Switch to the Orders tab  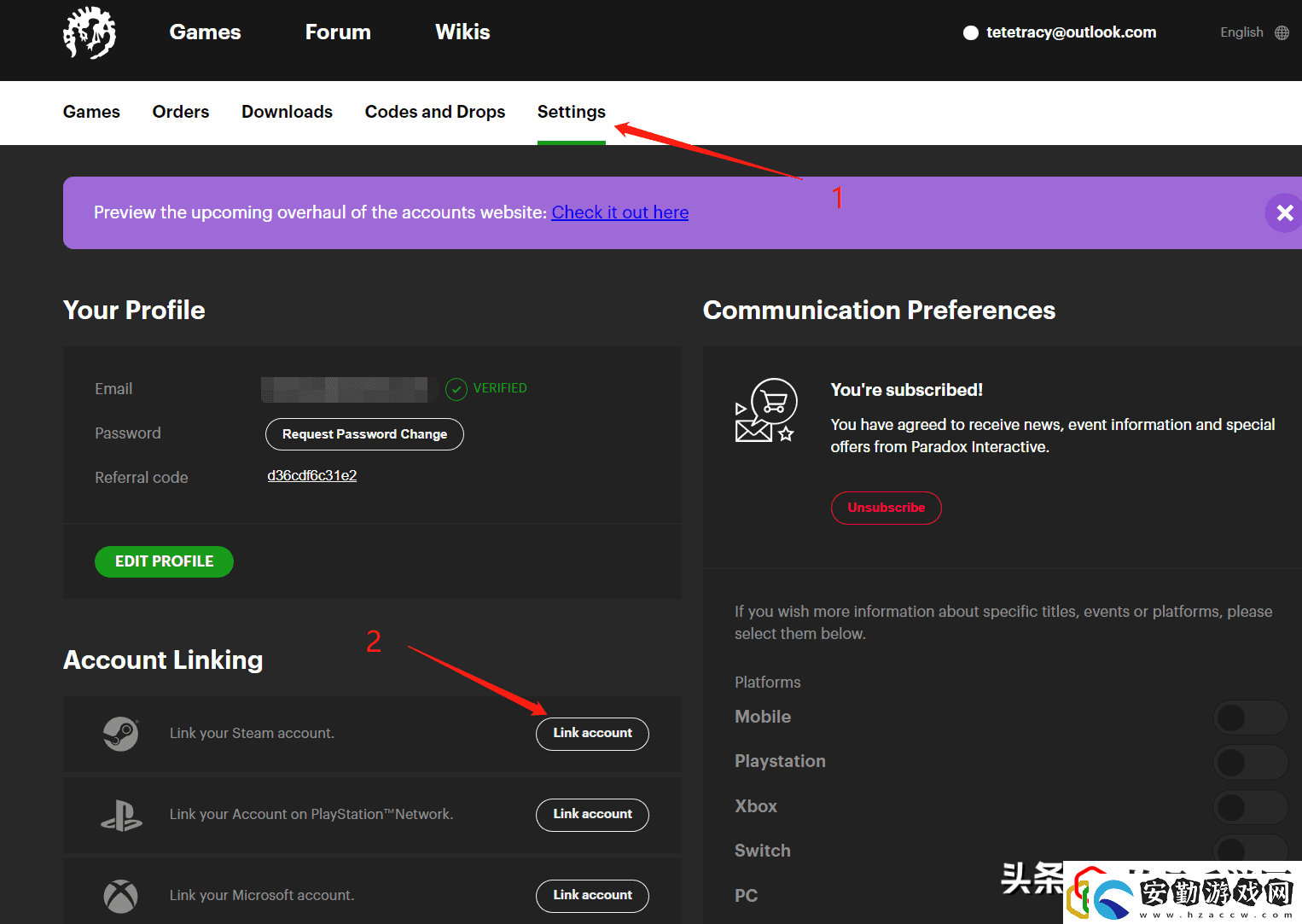181,112
